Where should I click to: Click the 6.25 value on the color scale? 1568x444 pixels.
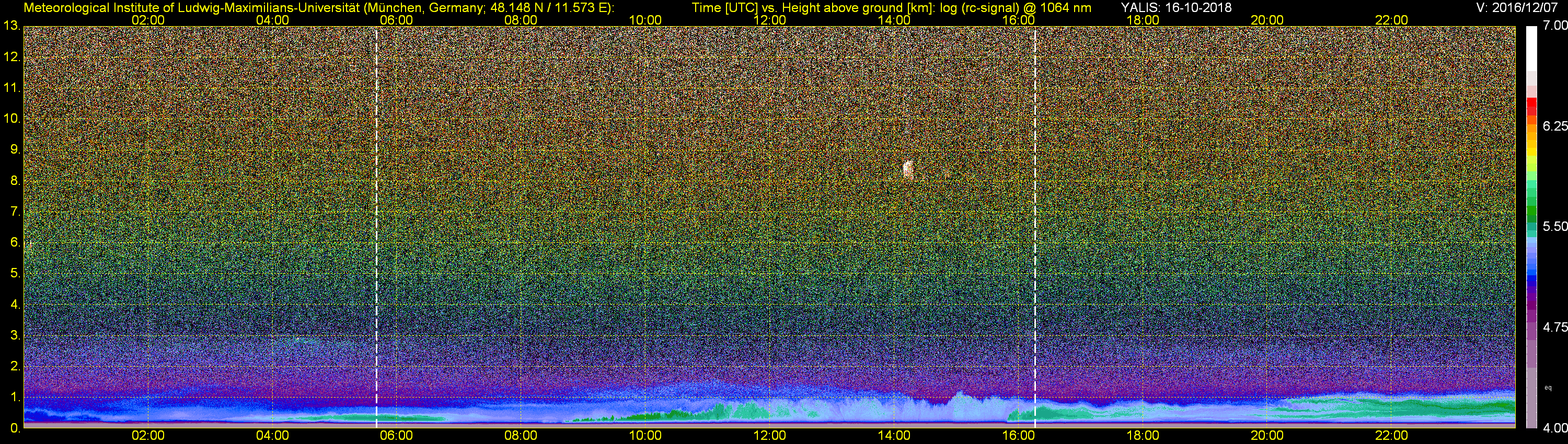click(x=1555, y=126)
